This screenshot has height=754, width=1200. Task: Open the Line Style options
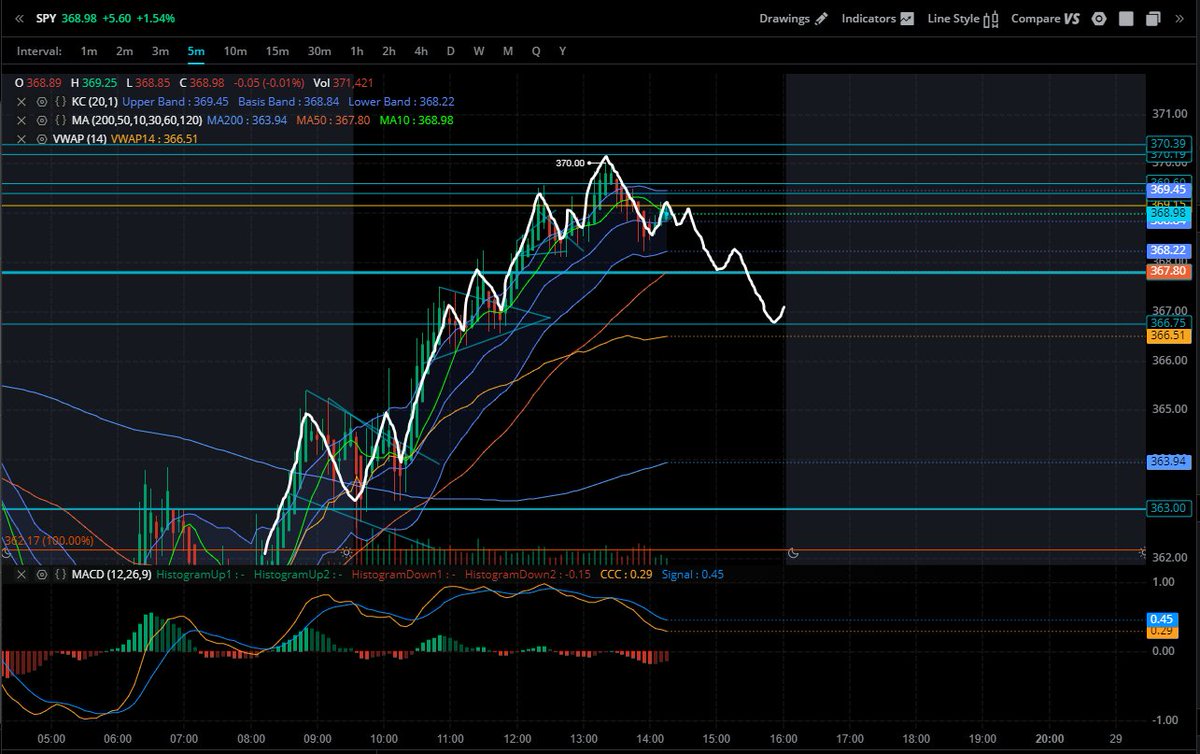click(x=964, y=18)
